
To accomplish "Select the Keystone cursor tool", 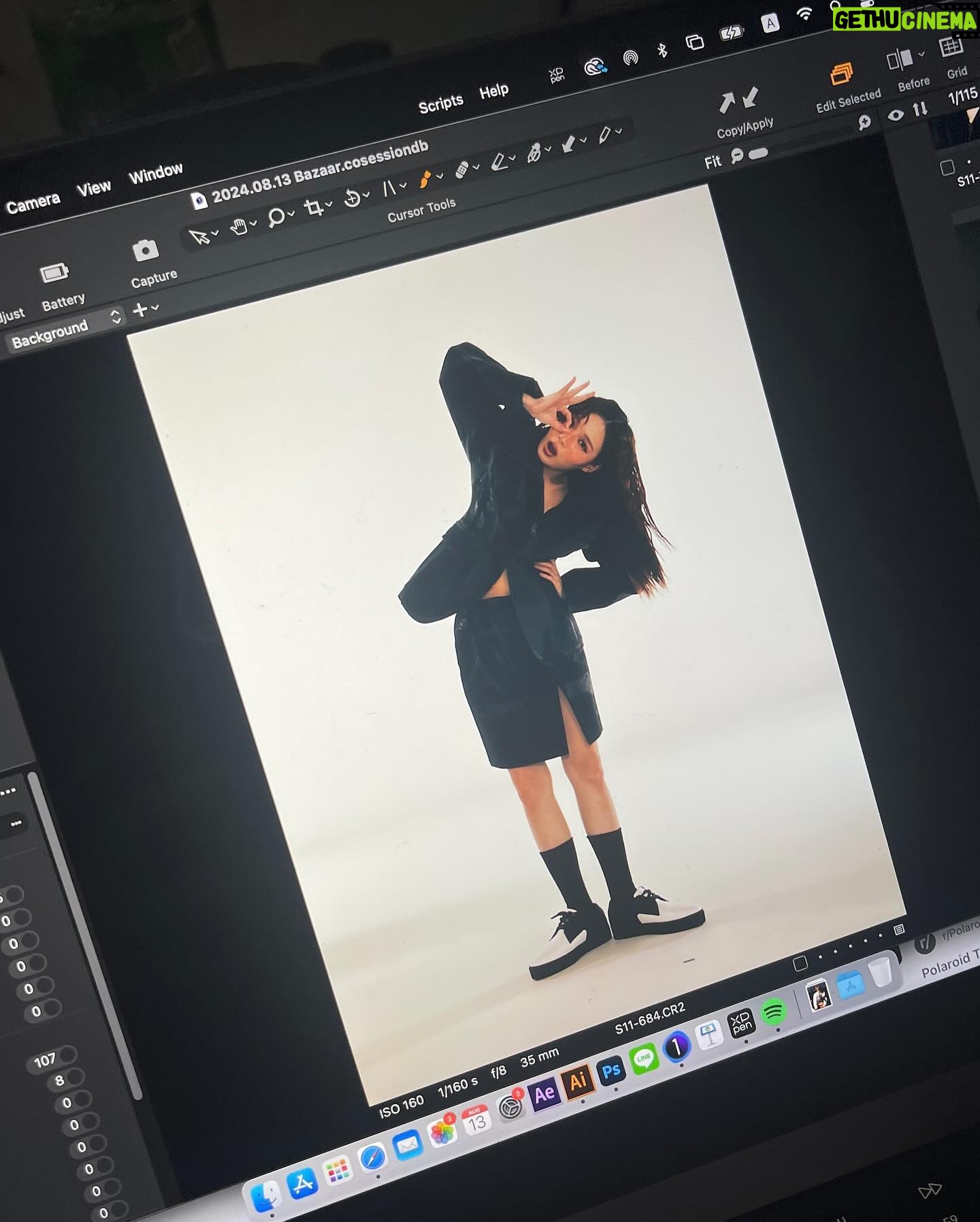I will click(x=389, y=188).
